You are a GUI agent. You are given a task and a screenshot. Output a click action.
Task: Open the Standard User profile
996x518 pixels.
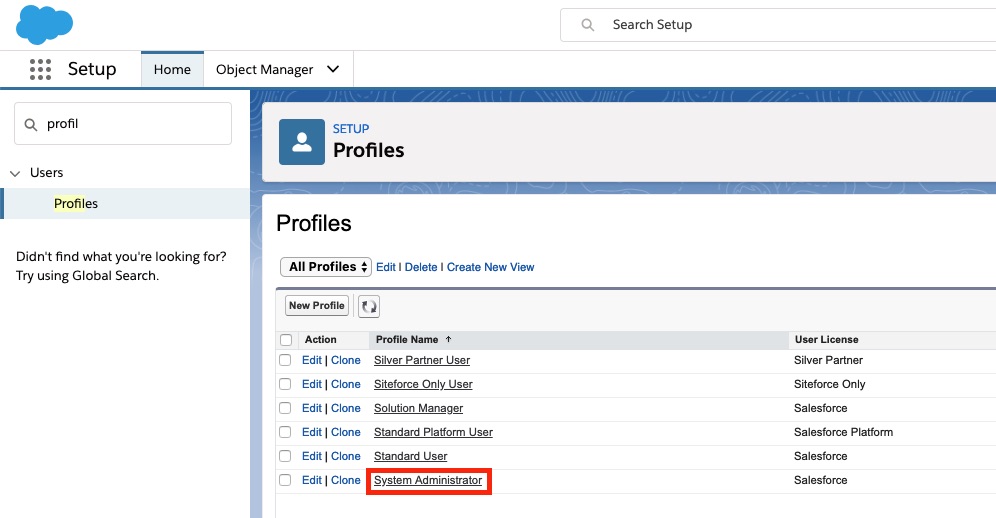[x=410, y=456]
